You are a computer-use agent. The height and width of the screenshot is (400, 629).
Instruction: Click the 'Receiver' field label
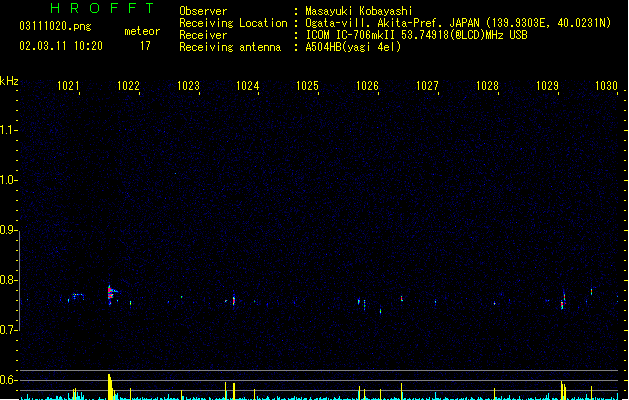[x=203, y=35]
